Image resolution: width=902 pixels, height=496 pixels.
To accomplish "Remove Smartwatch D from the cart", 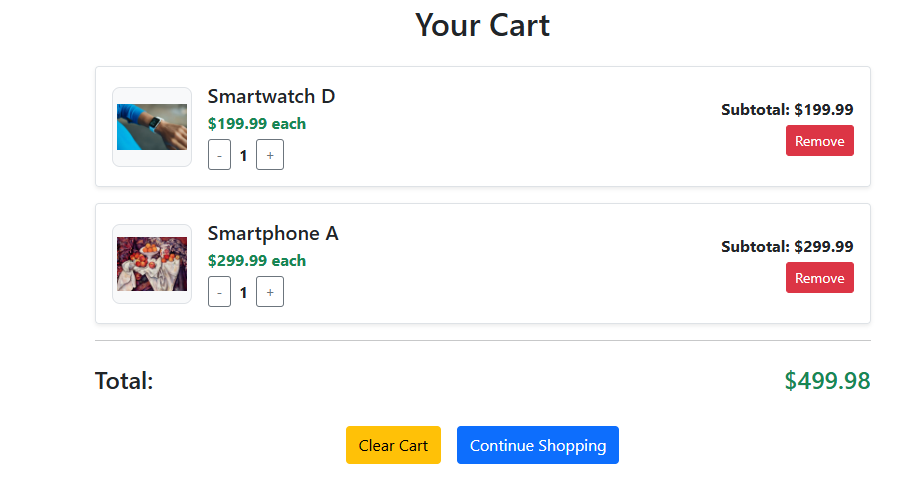I will coord(819,141).
